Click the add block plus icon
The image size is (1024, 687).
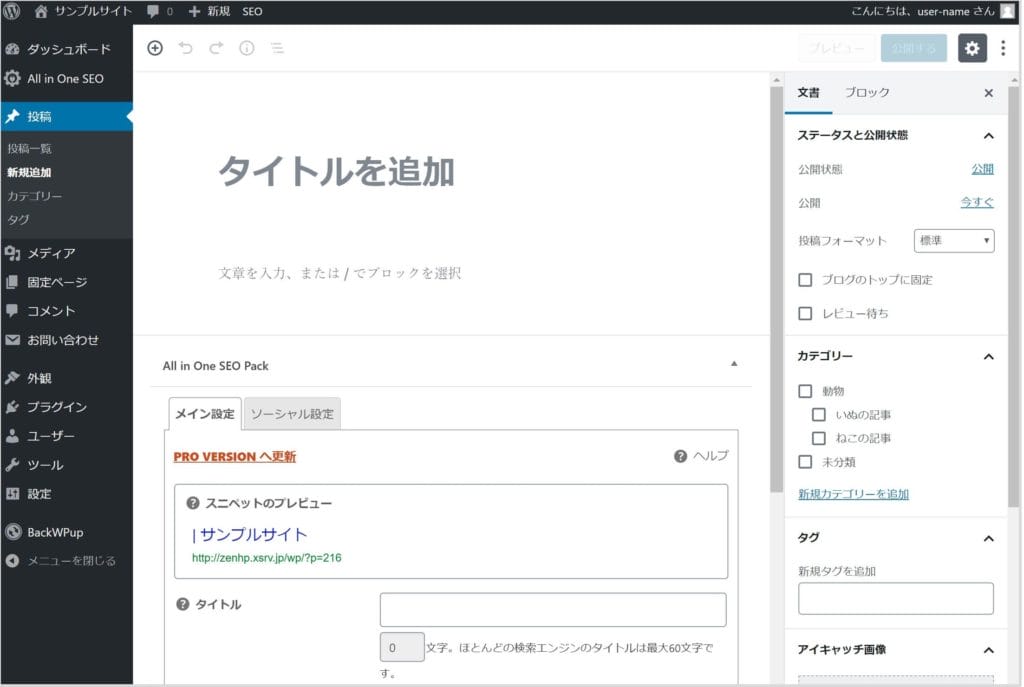[x=155, y=48]
